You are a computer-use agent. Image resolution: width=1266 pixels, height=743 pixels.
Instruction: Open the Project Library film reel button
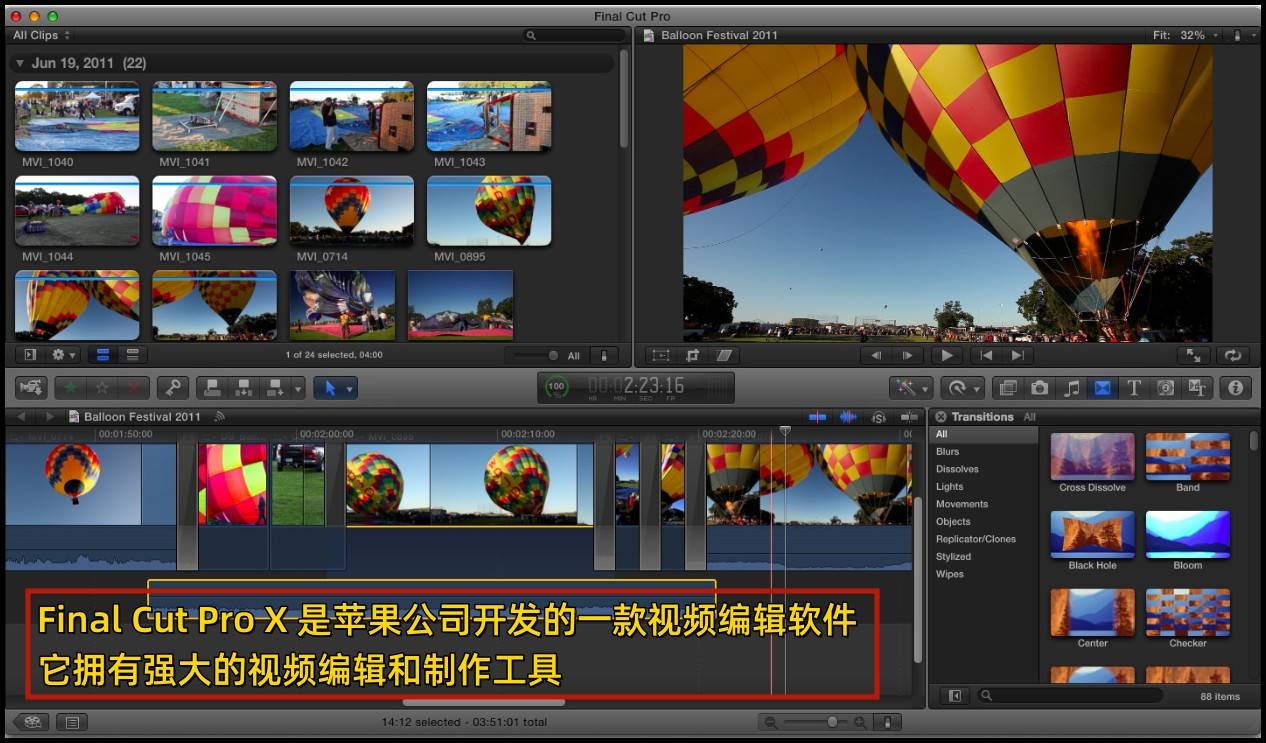point(32,721)
